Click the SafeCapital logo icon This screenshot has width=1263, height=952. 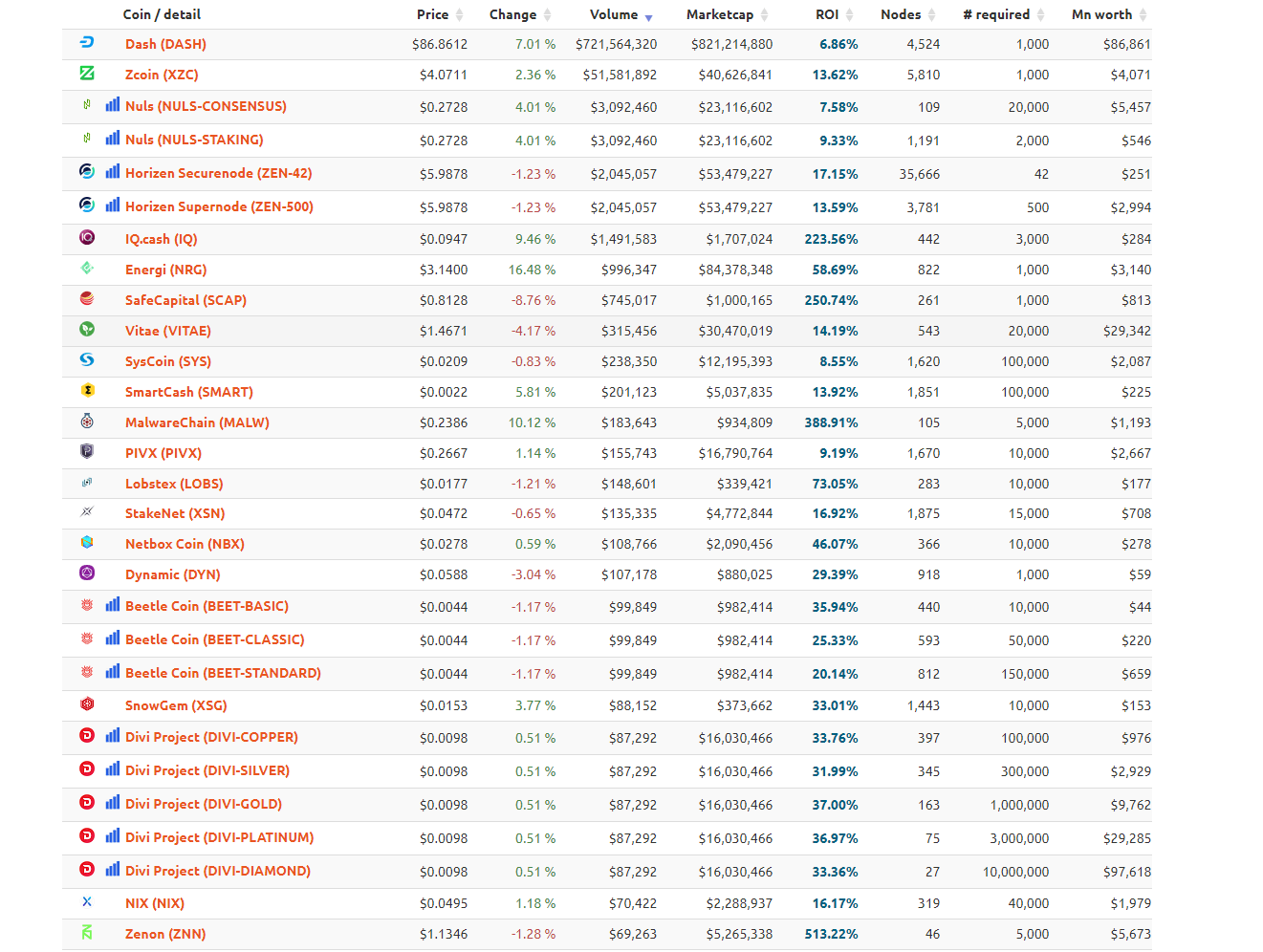pyautogui.click(x=87, y=298)
